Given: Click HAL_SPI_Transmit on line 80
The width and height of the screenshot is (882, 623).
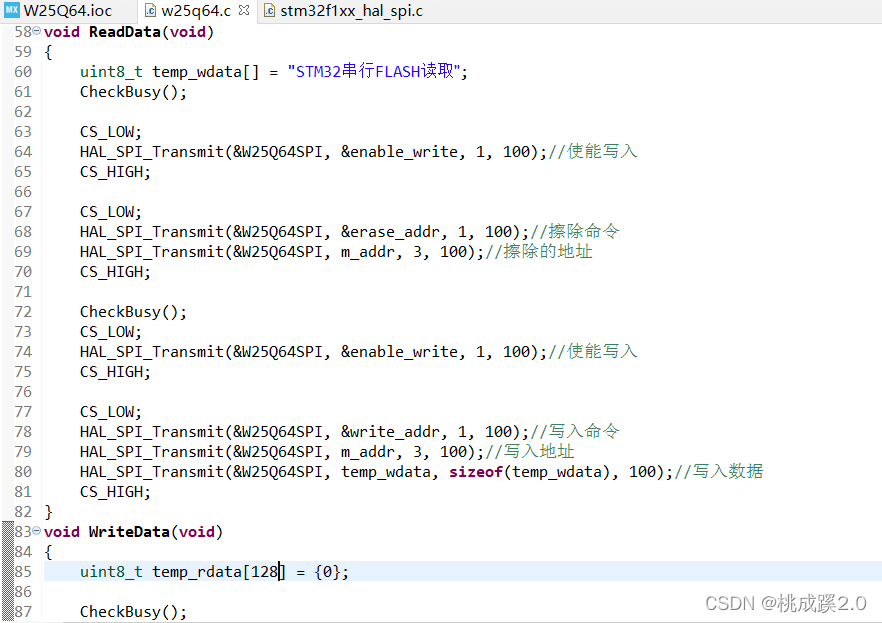Looking at the screenshot, I should click(x=152, y=472).
